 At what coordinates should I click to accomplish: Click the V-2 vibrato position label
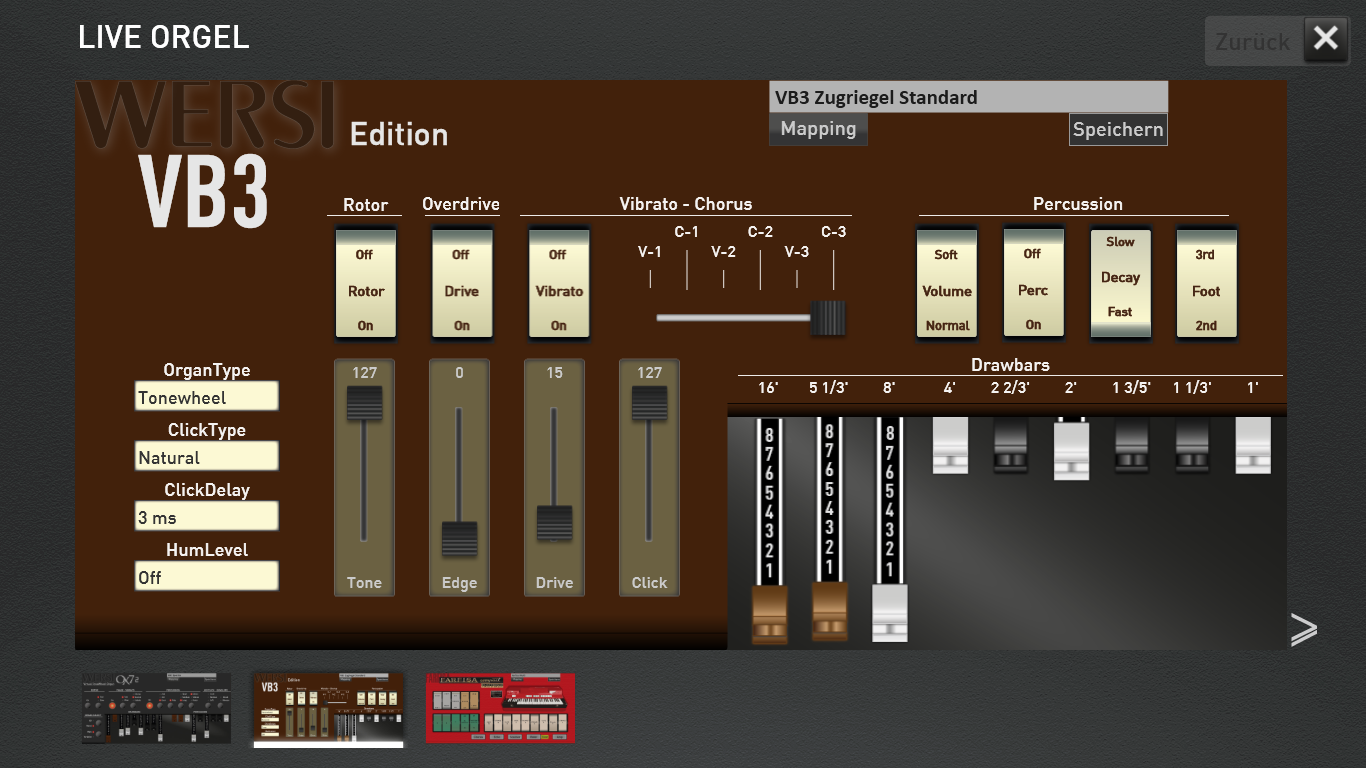click(724, 252)
